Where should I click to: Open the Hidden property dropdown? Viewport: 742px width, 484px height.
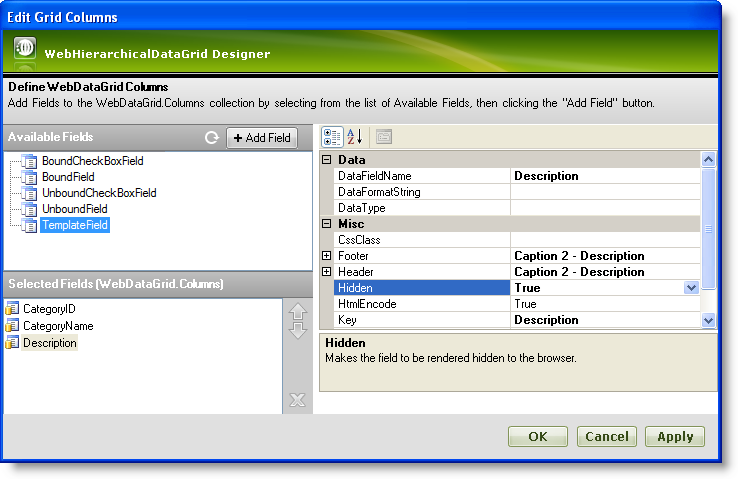(690, 288)
